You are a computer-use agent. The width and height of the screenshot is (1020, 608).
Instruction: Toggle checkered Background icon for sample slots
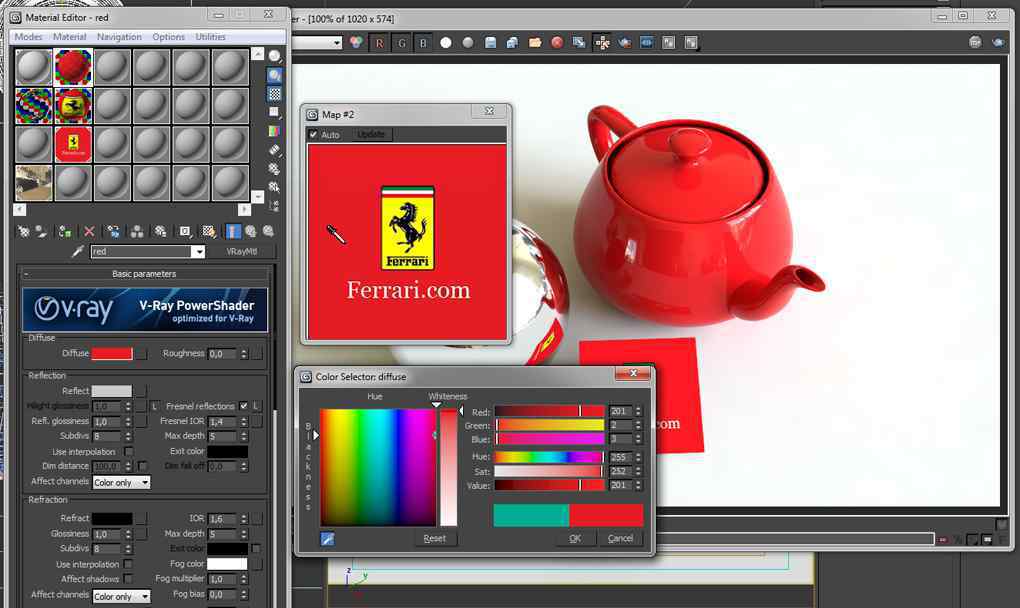275,94
